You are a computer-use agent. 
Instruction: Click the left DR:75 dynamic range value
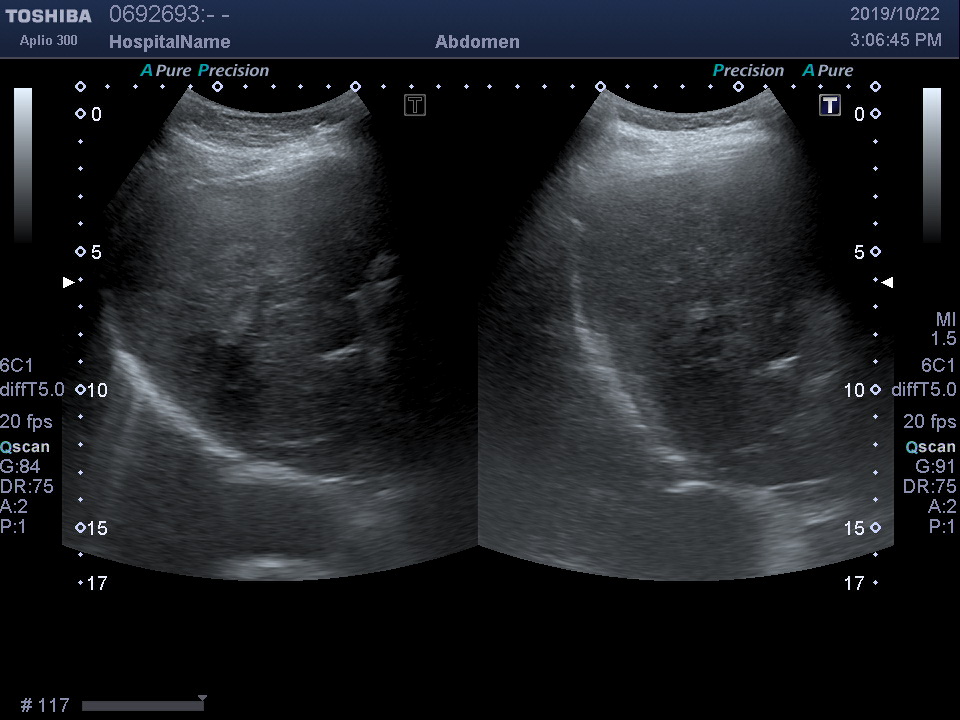[27, 487]
